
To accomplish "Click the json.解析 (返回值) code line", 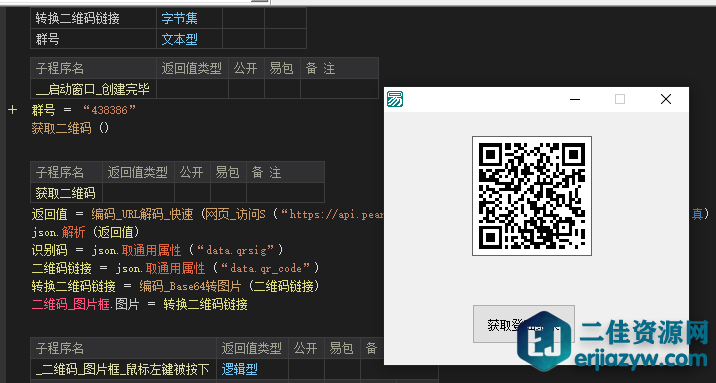I will [x=85, y=232].
